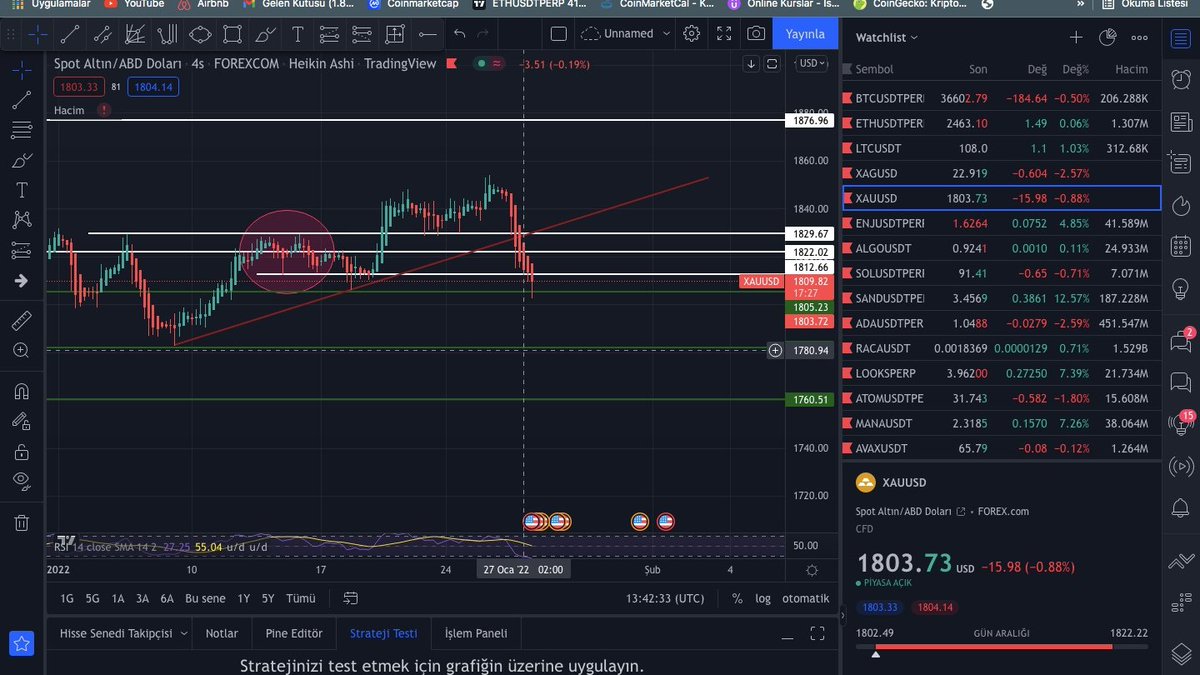Toggle log scale
1200x675 pixels.
pos(763,599)
